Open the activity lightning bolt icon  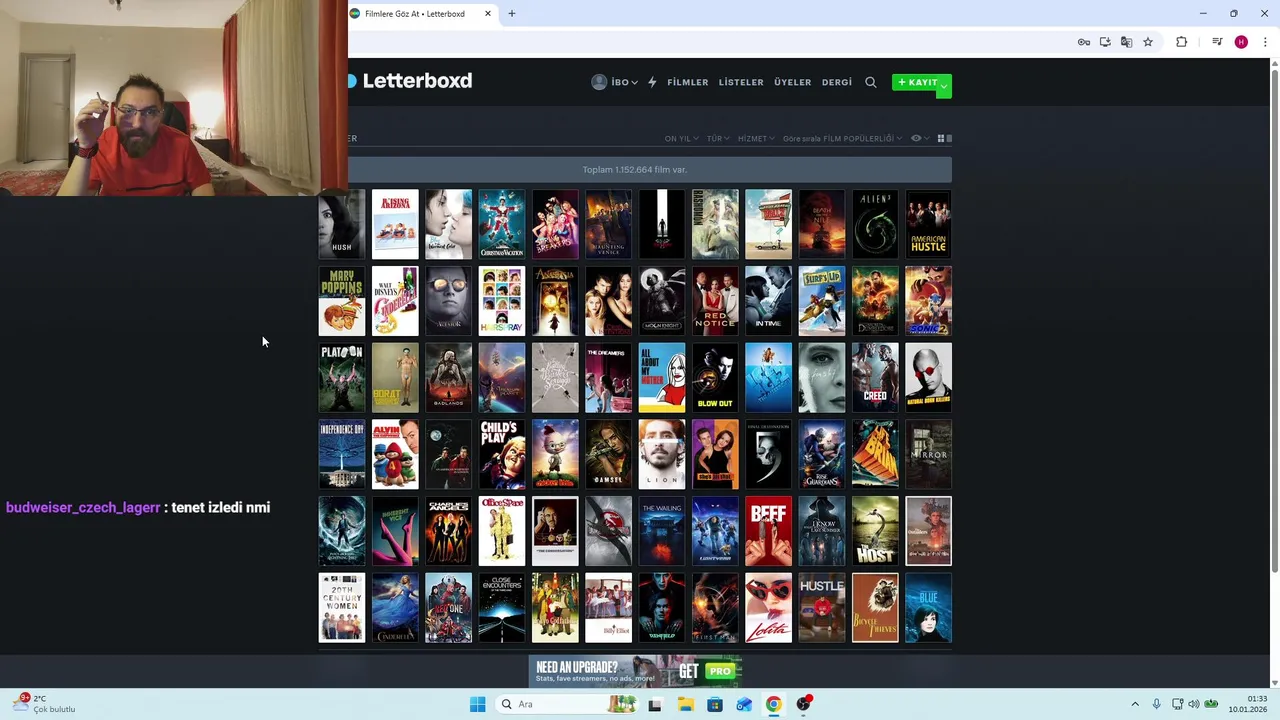[652, 82]
